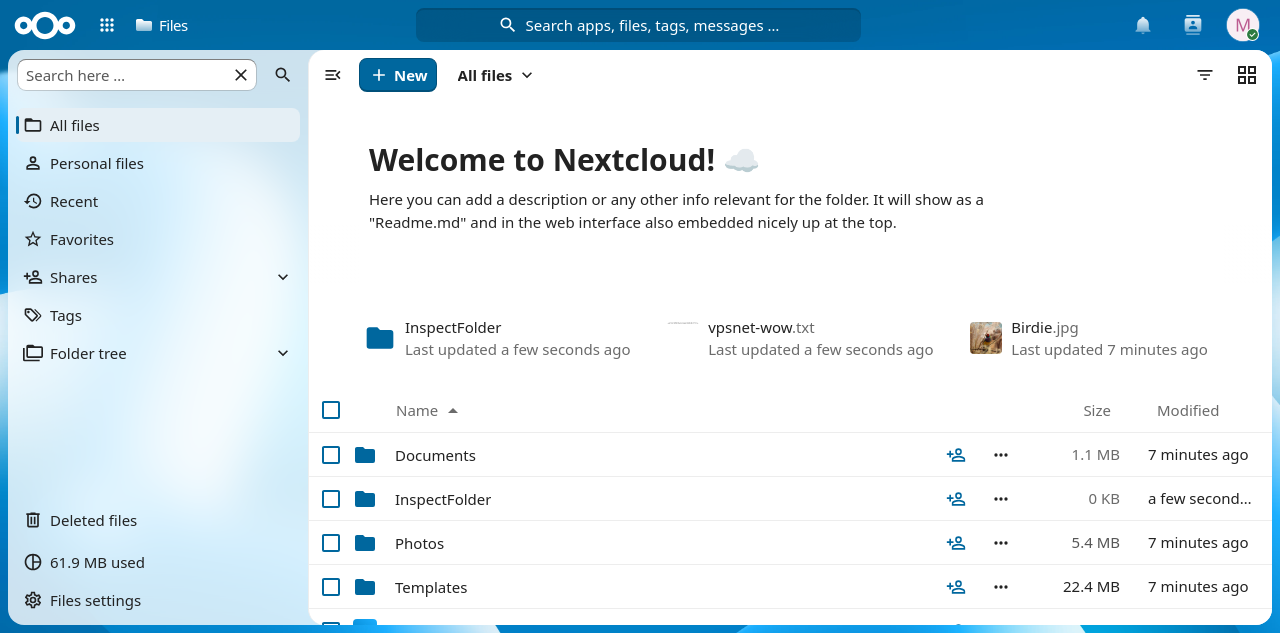
Task: Sort by the Name column
Action: [x=427, y=410]
